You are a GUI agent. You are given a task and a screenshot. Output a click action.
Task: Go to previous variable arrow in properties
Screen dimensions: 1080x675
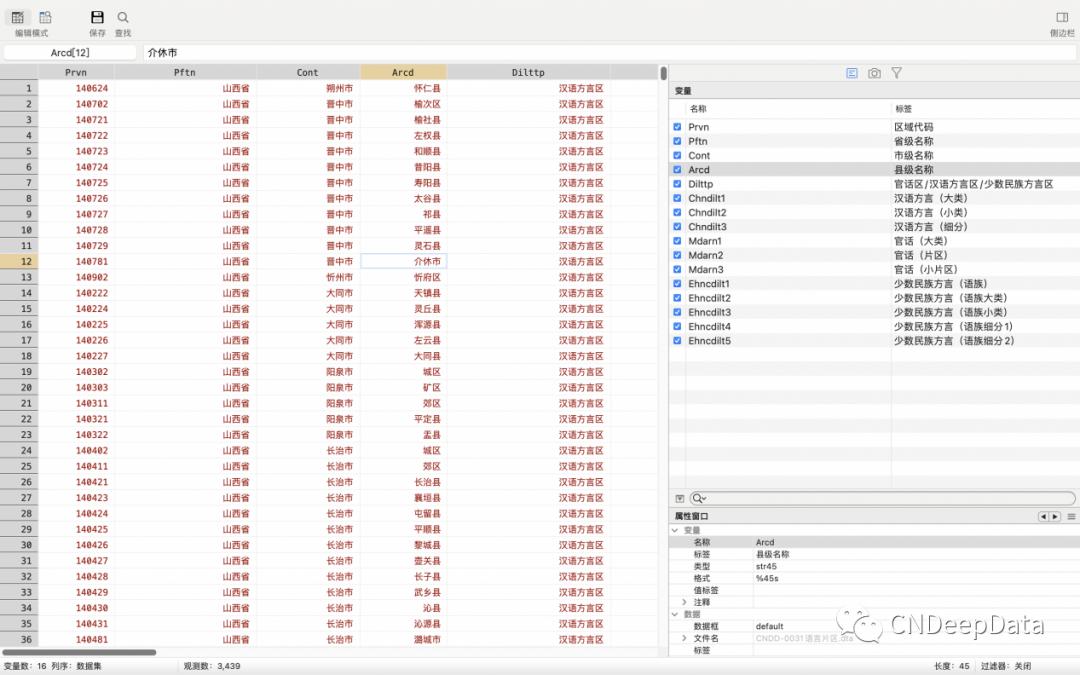(1043, 517)
